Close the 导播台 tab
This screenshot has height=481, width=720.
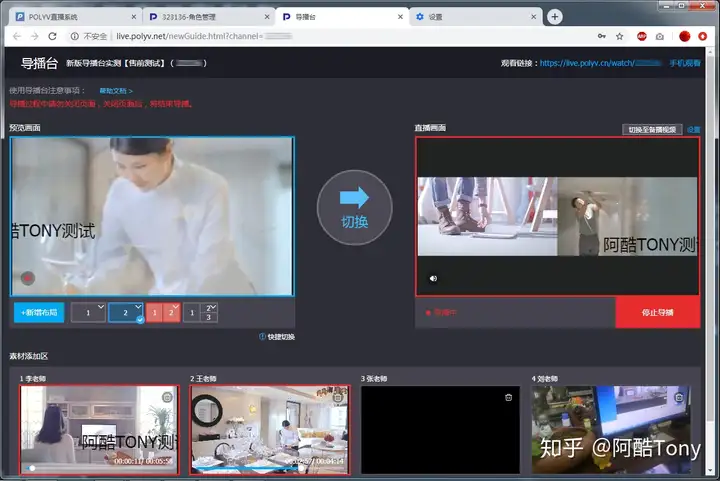tap(400, 17)
